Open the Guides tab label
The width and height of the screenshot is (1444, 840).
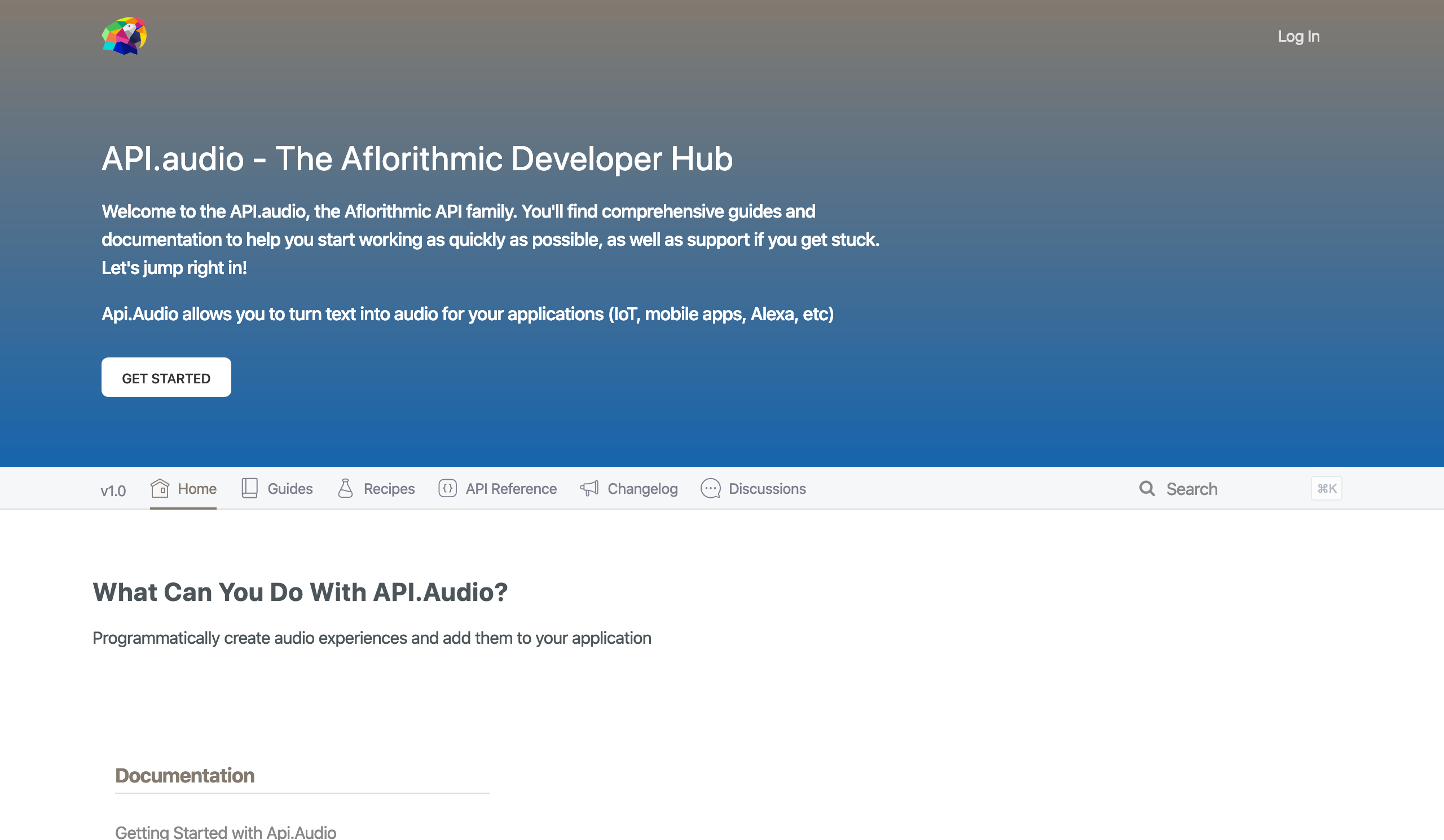pyautogui.click(x=290, y=488)
